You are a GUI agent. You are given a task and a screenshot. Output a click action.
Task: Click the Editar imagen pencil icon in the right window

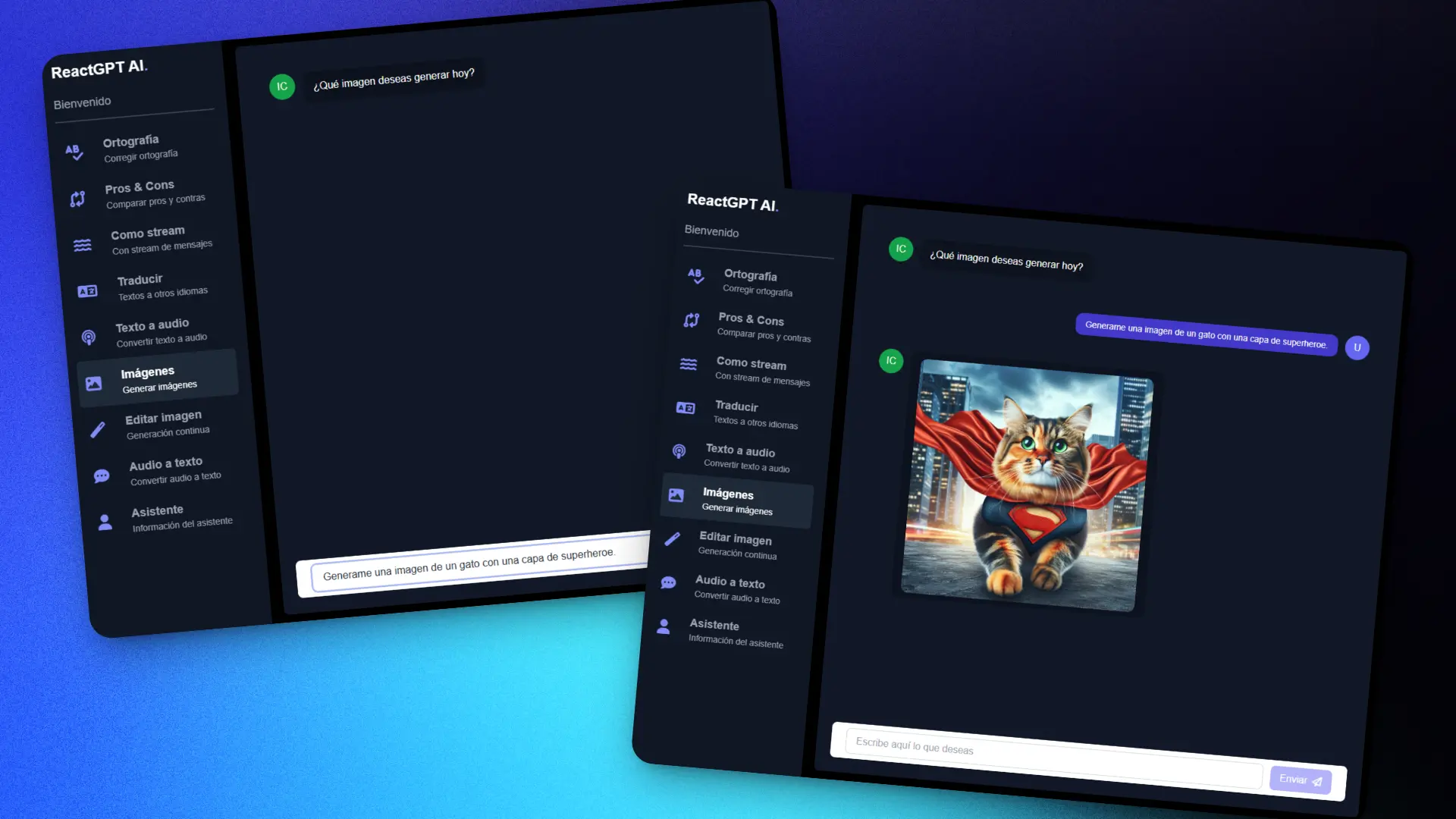coord(672,539)
